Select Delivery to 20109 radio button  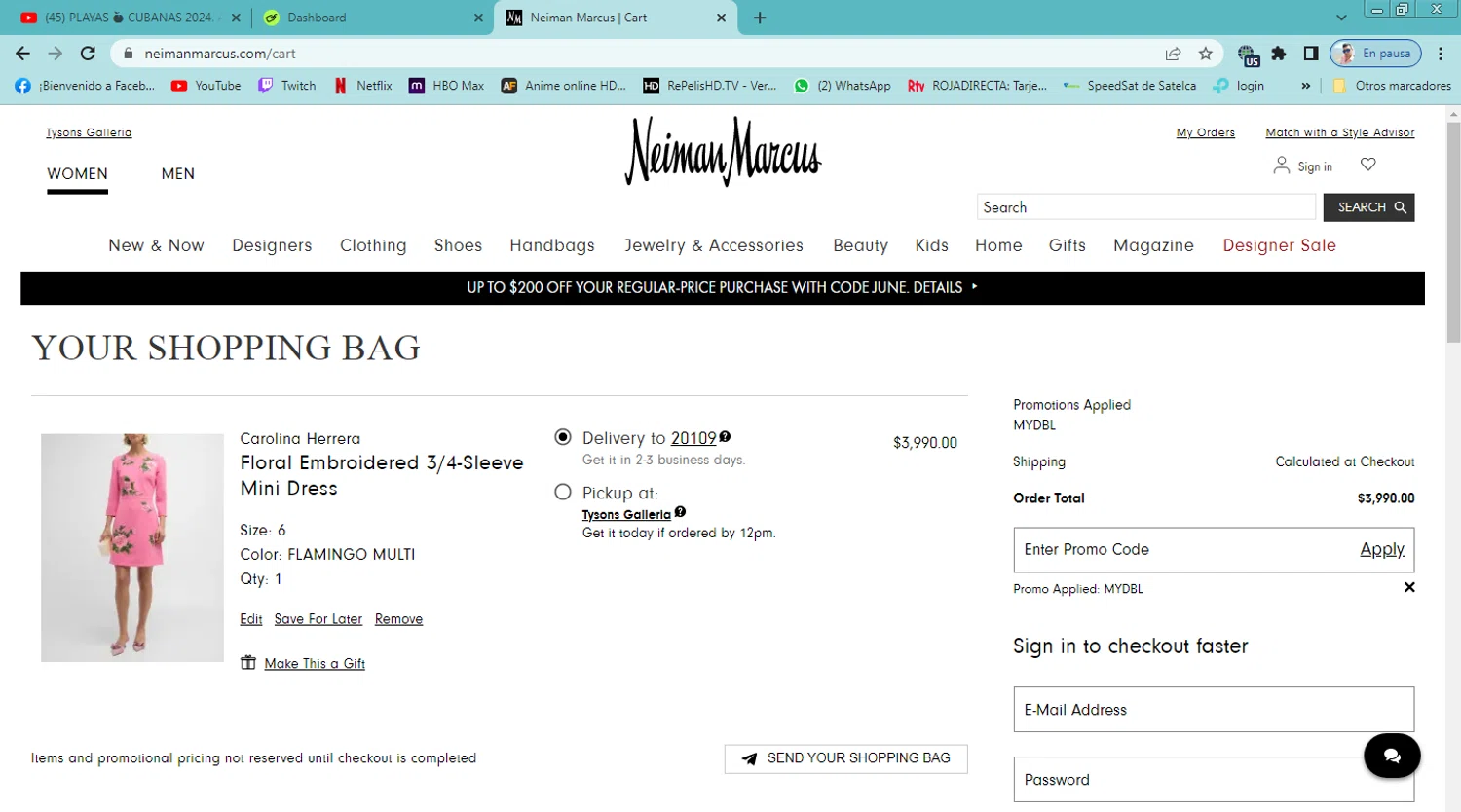(x=563, y=437)
